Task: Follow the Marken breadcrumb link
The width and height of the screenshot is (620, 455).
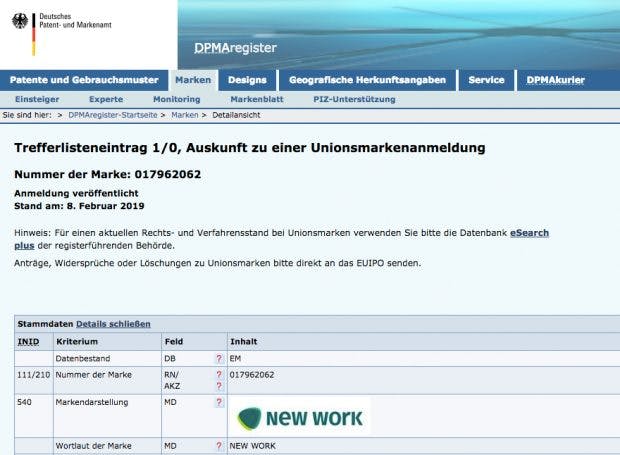Action: pyautogui.click(x=185, y=115)
